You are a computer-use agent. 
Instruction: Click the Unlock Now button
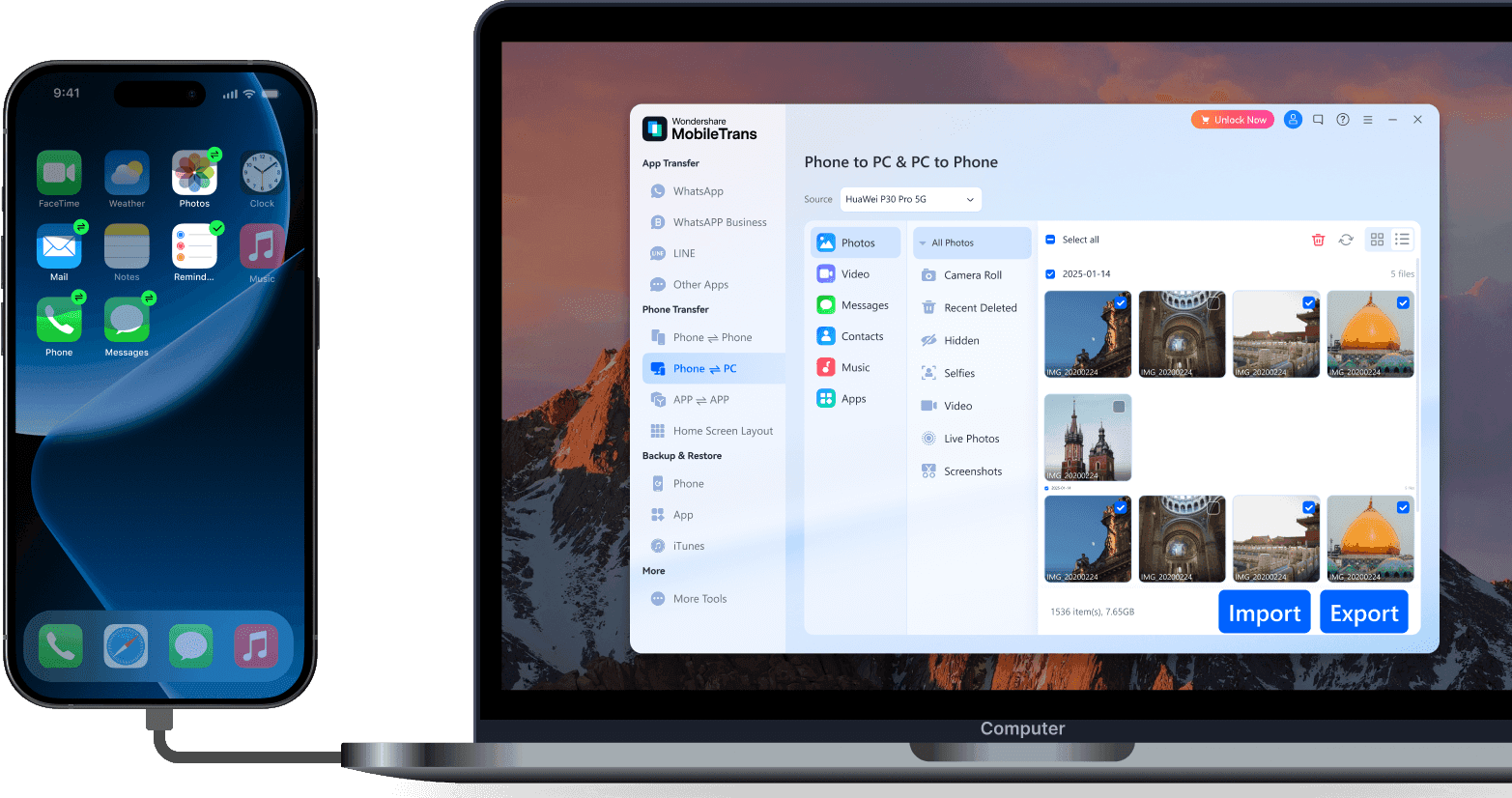click(x=1233, y=120)
